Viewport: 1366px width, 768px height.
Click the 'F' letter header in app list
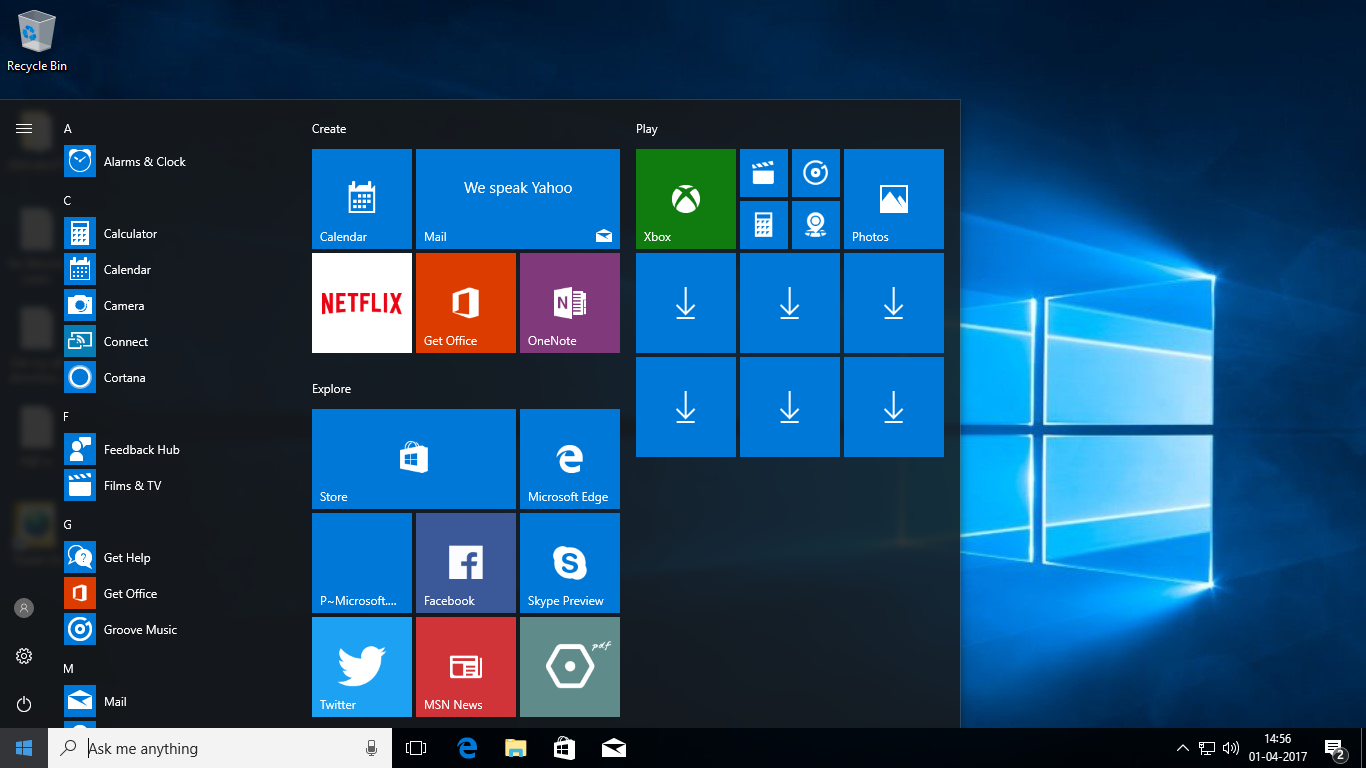67,417
